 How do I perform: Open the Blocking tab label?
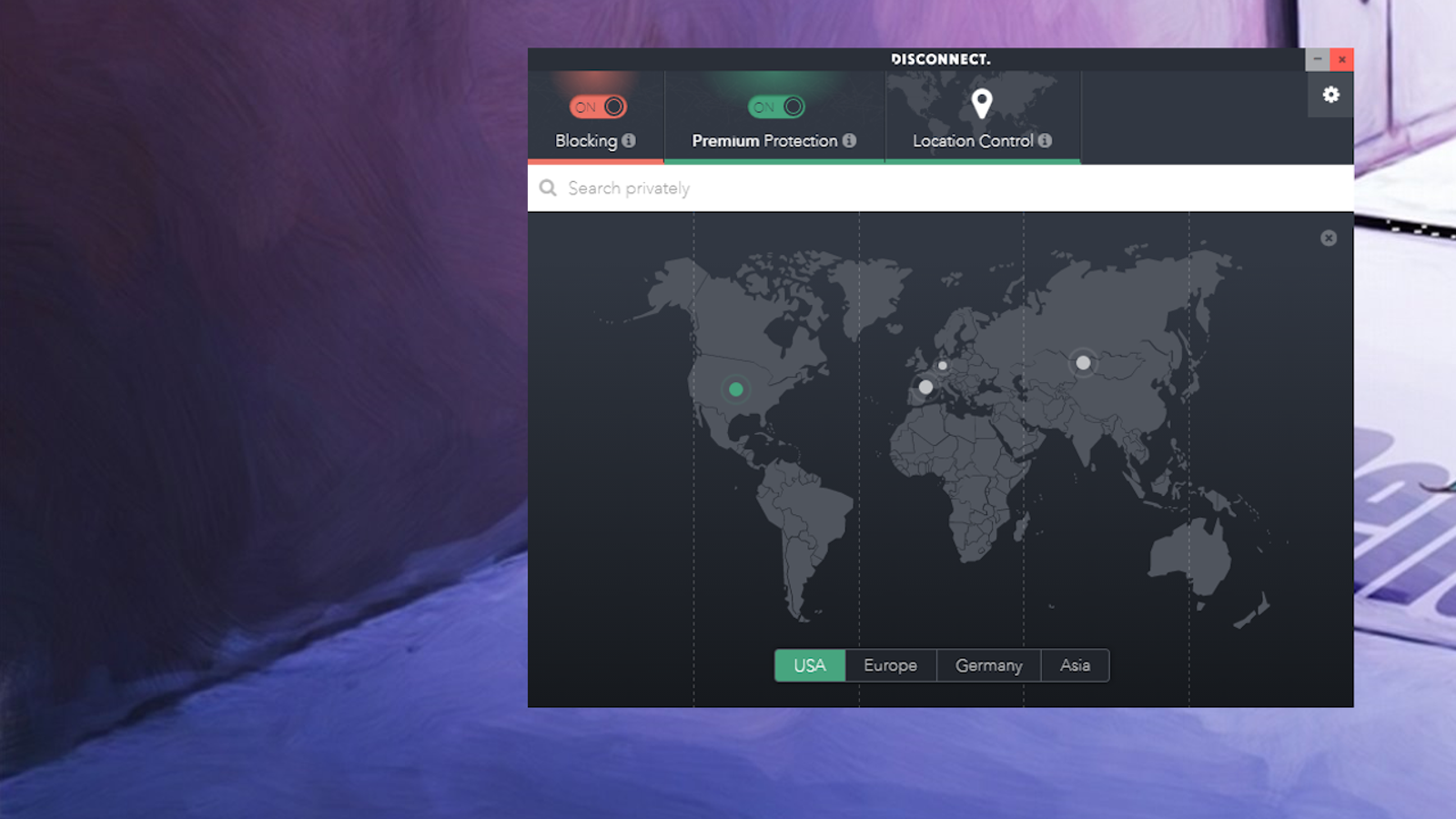click(586, 141)
